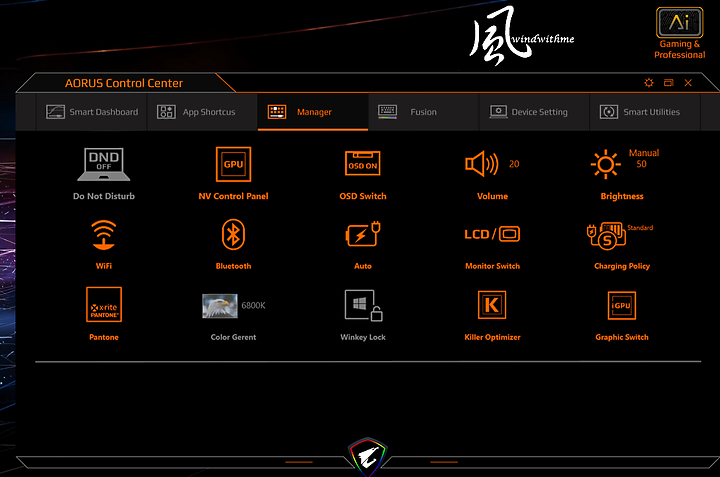Toggle the Bluetooth icon
Viewport: 720px width, 477px height.
pos(233,234)
